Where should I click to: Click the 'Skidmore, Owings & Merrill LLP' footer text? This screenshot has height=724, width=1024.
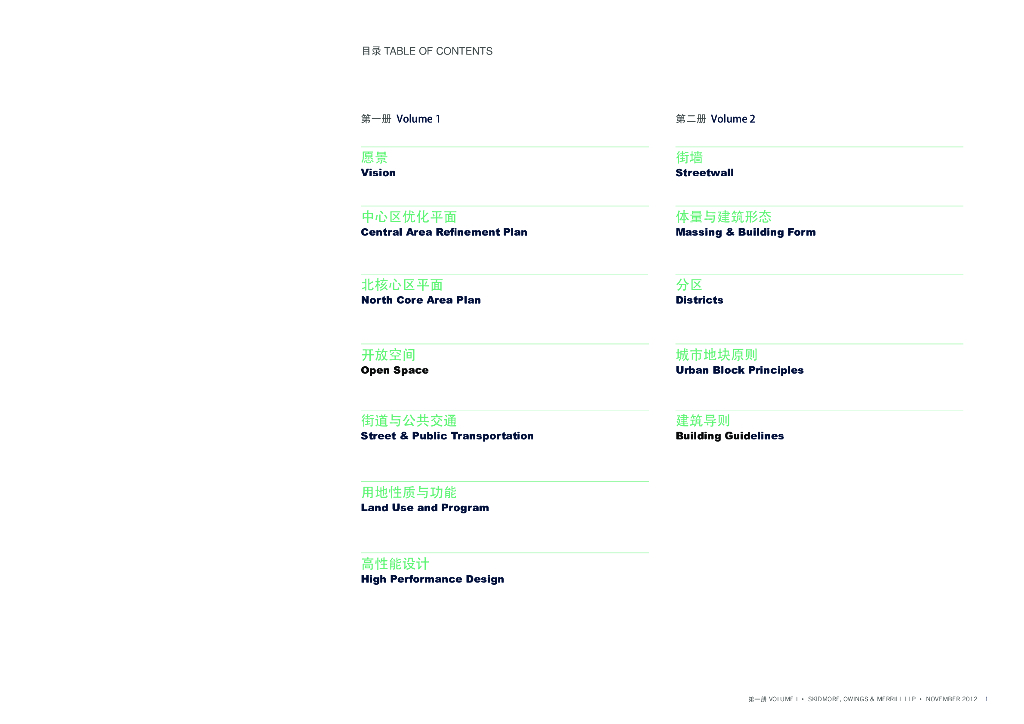coord(861,698)
